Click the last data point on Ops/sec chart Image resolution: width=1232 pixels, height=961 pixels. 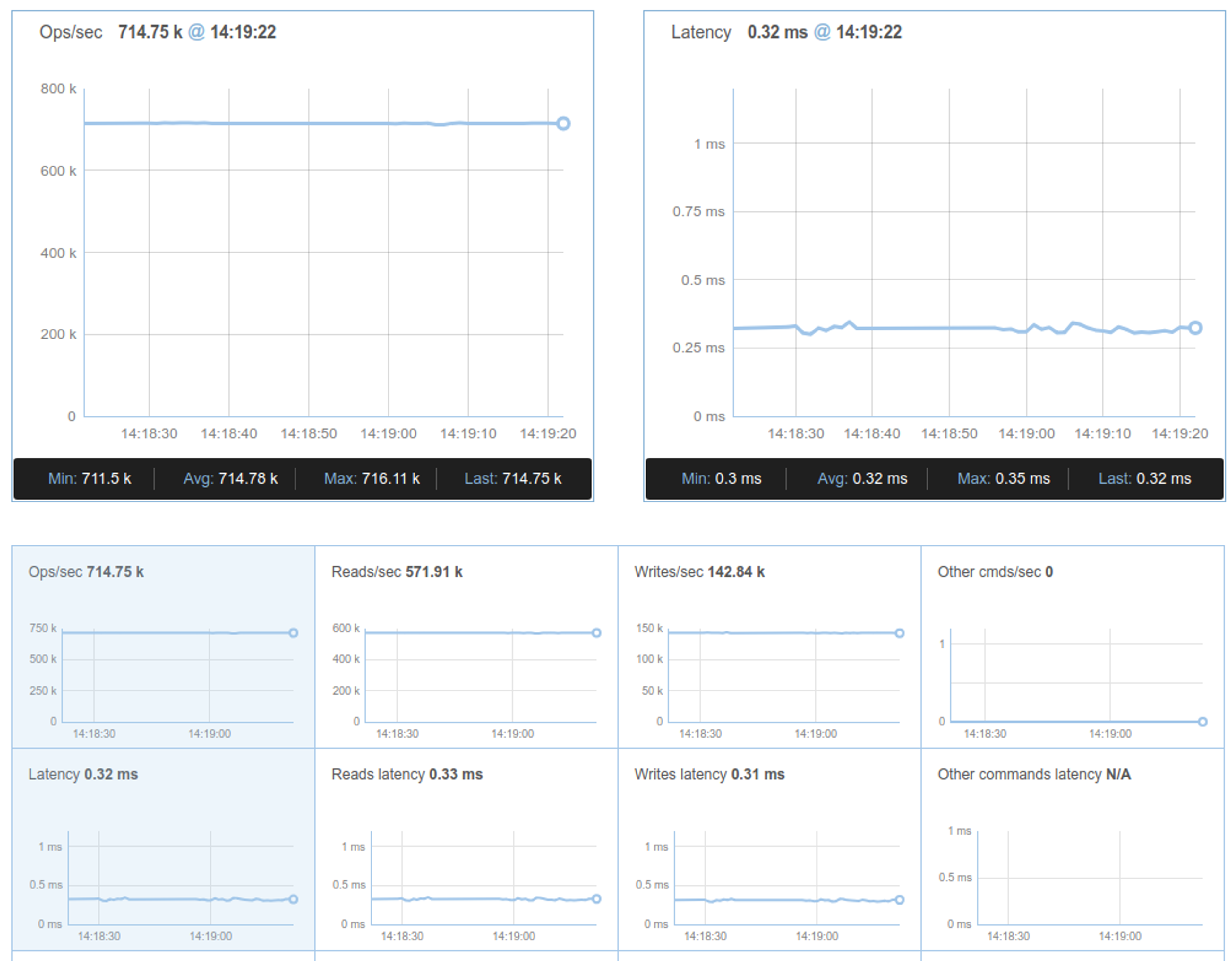click(x=563, y=124)
